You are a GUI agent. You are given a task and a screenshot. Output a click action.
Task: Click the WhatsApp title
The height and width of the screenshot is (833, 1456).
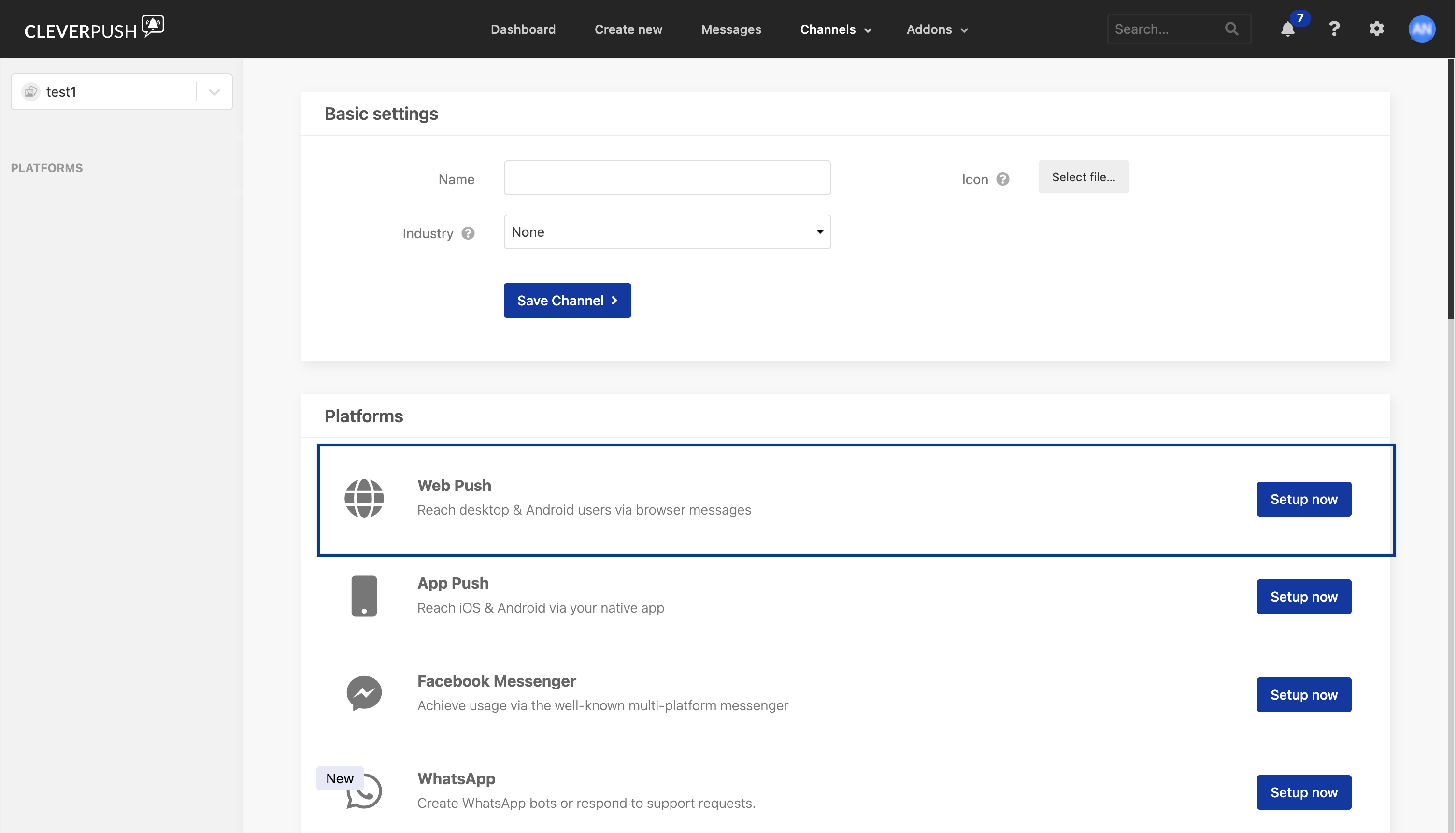(x=457, y=779)
